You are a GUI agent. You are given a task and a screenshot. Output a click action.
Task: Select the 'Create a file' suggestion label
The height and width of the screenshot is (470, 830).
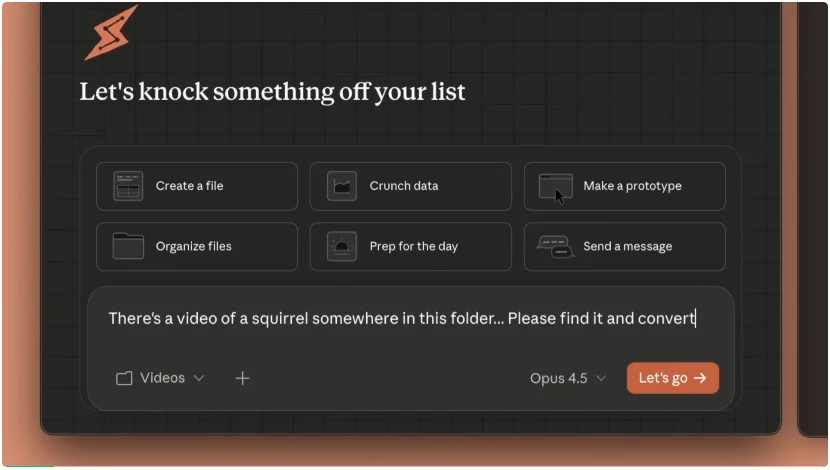coord(189,186)
